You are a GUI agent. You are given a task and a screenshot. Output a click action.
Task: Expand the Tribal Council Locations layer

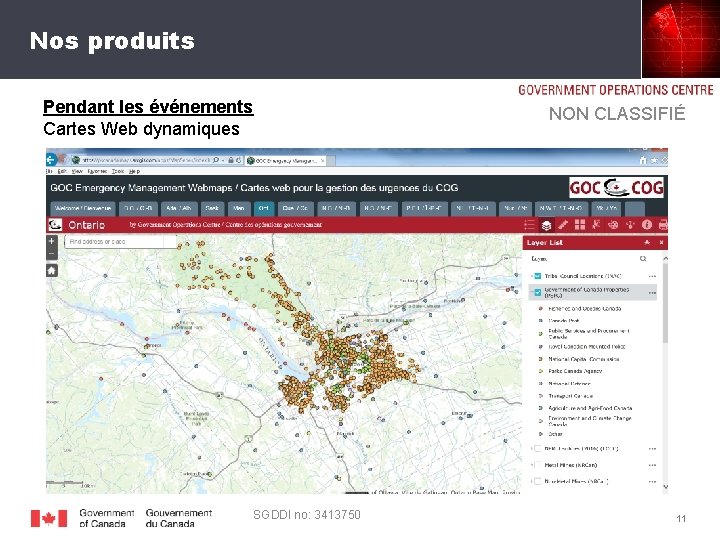(532, 276)
